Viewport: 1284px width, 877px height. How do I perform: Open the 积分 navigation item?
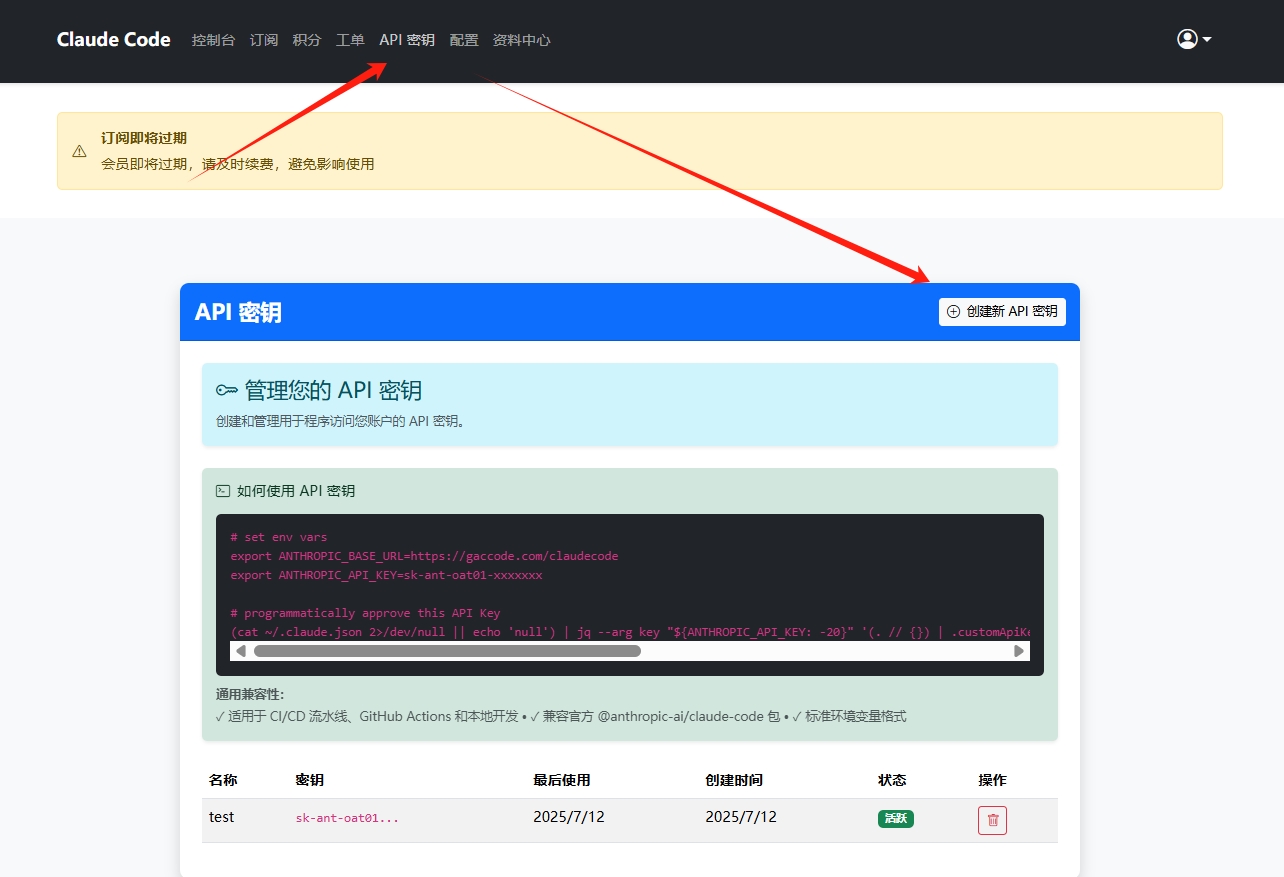307,40
